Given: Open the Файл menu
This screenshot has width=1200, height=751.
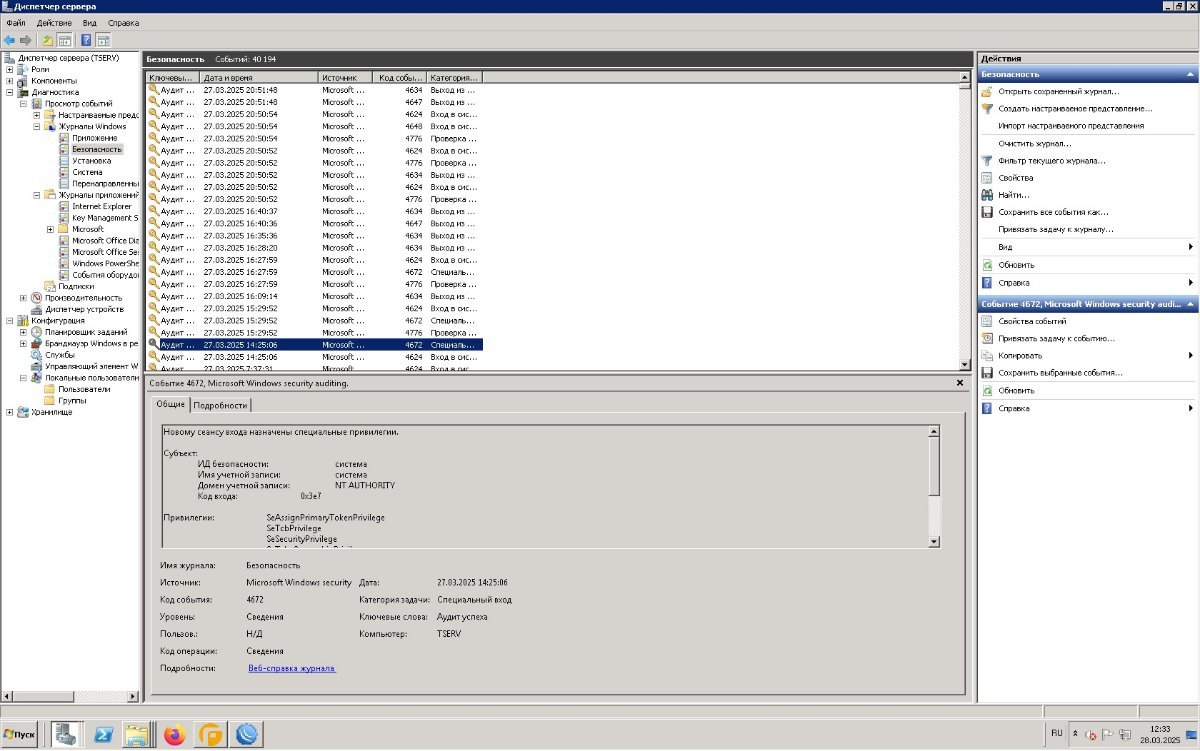Looking at the screenshot, I should (15, 22).
